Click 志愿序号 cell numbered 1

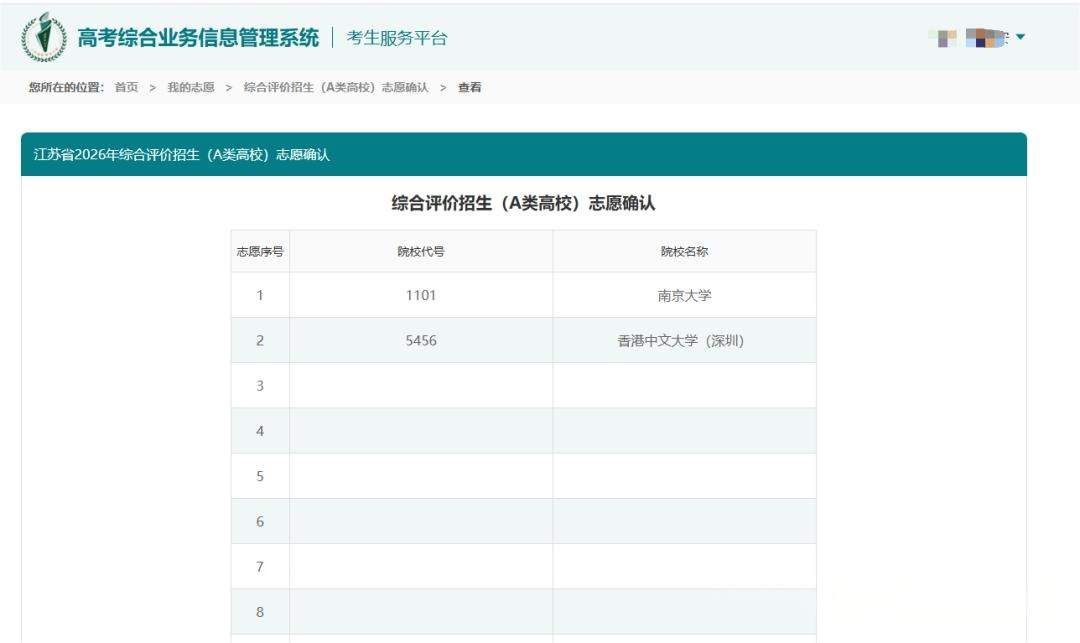click(x=260, y=295)
